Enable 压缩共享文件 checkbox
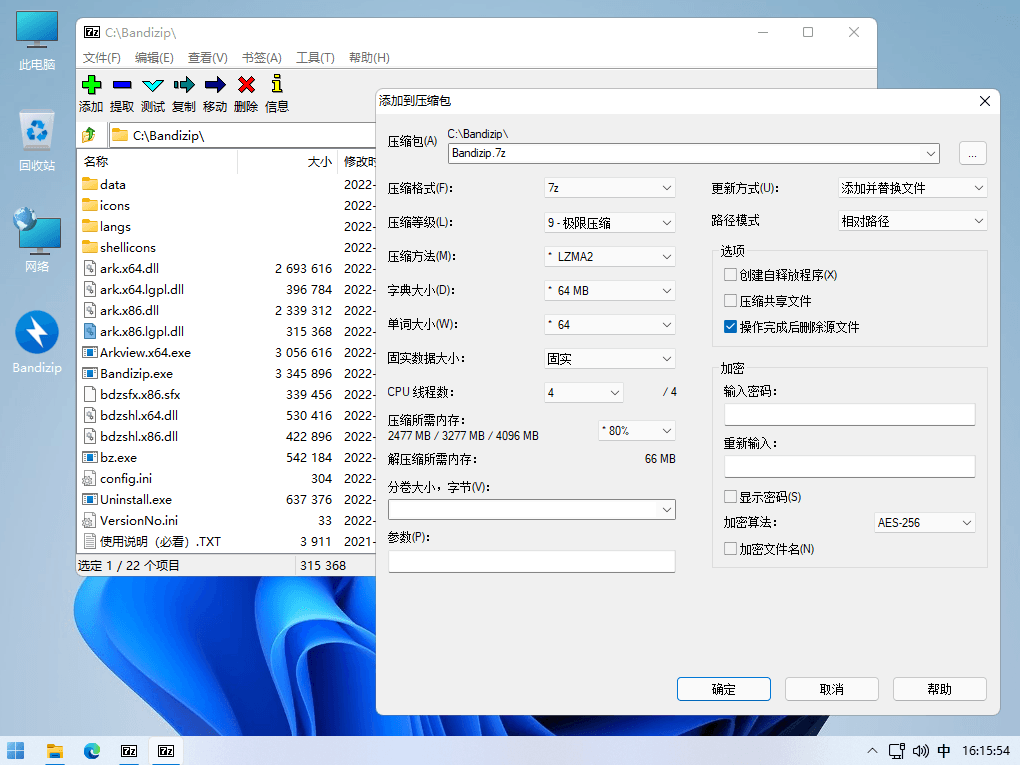The width and height of the screenshot is (1020, 765). (x=731, y=301)
